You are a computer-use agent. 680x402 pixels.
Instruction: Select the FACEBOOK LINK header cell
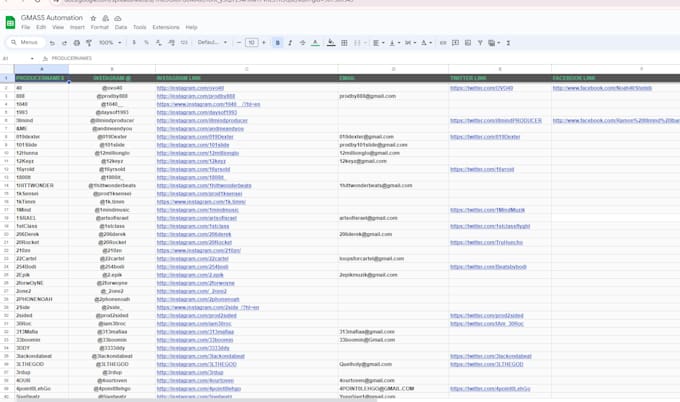615,78
